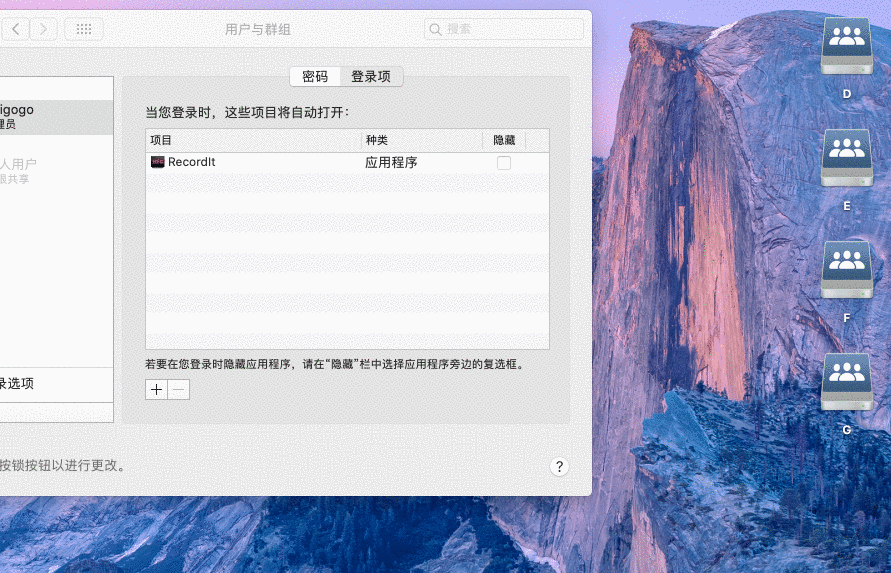Click the G network drive icon

tap(846, 384)
